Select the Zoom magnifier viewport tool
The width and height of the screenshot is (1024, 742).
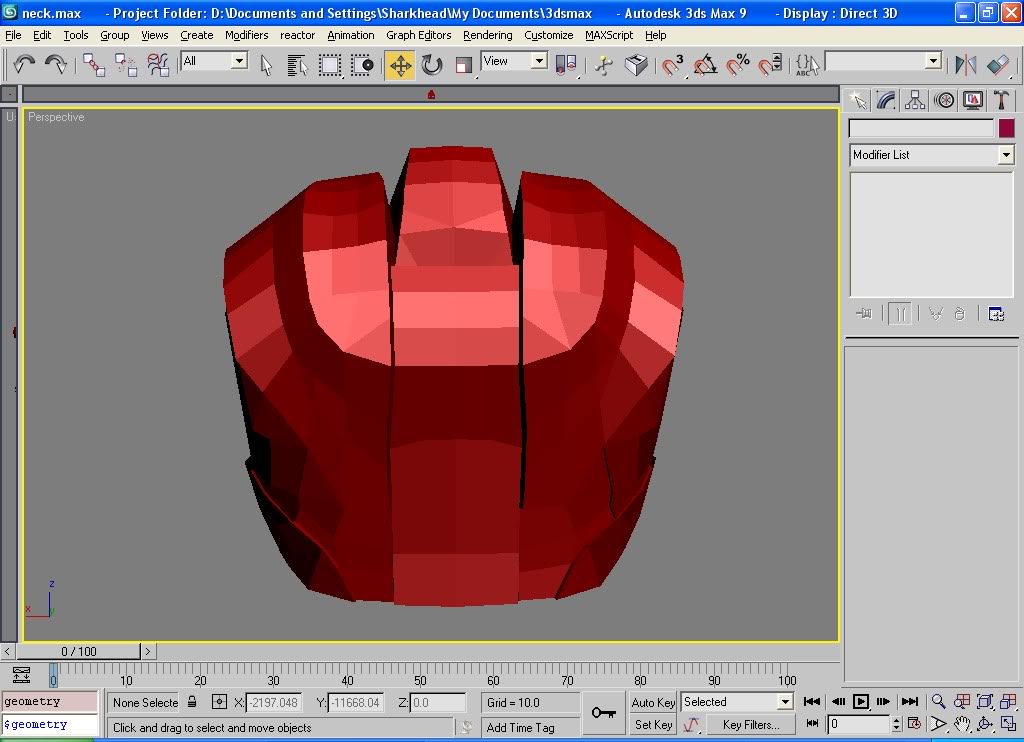(938, 702)
